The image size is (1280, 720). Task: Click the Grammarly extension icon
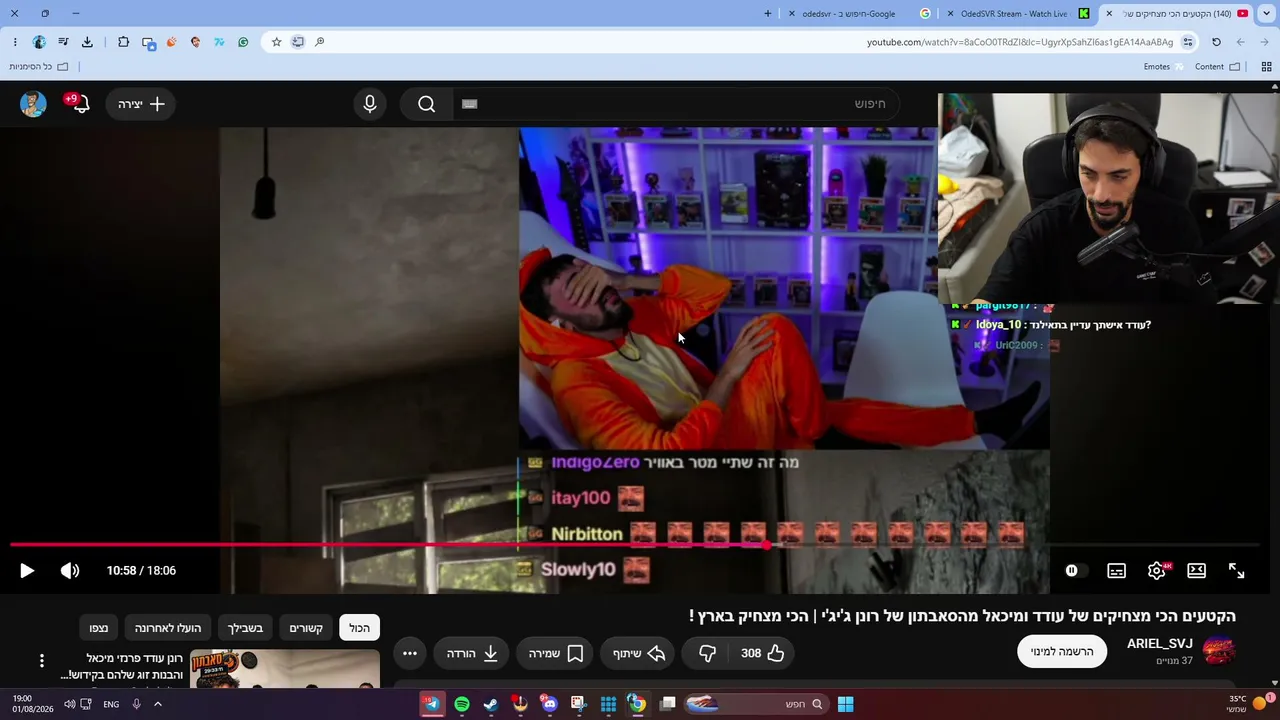click(243, 42)
